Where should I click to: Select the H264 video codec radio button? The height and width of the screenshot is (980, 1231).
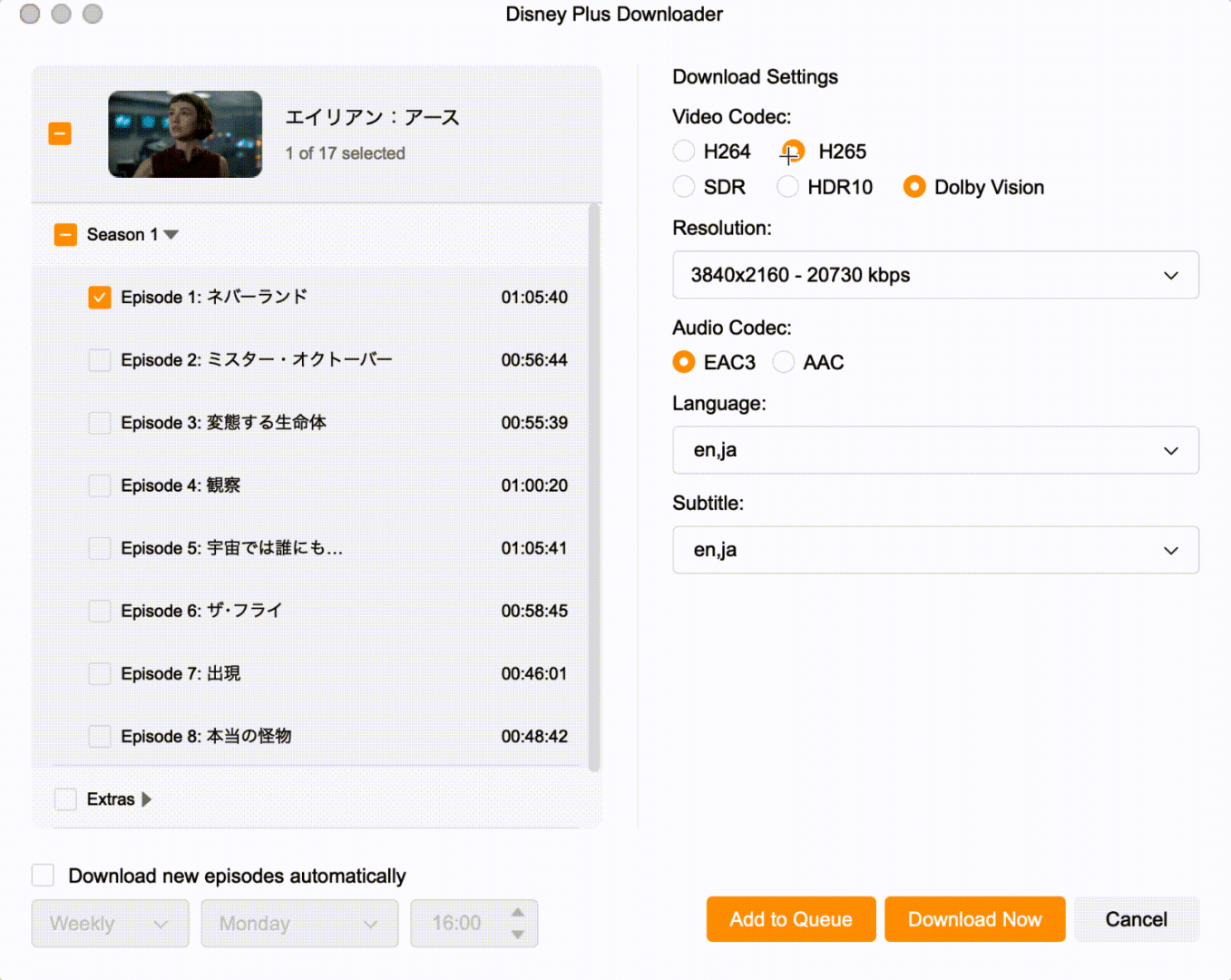point(684,152)
